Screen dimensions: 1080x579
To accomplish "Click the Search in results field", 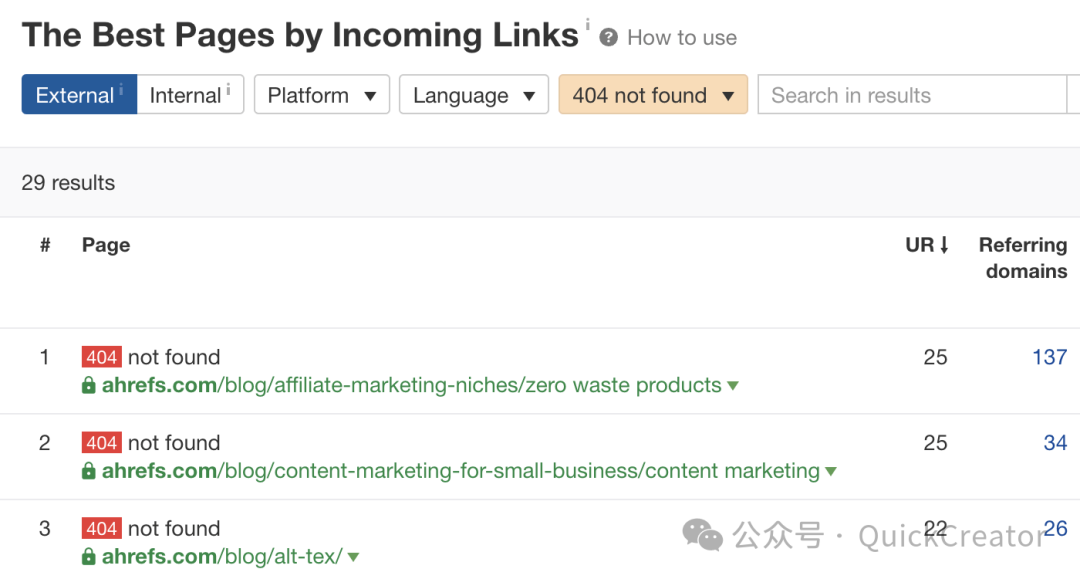I will [x=910, y=95].
